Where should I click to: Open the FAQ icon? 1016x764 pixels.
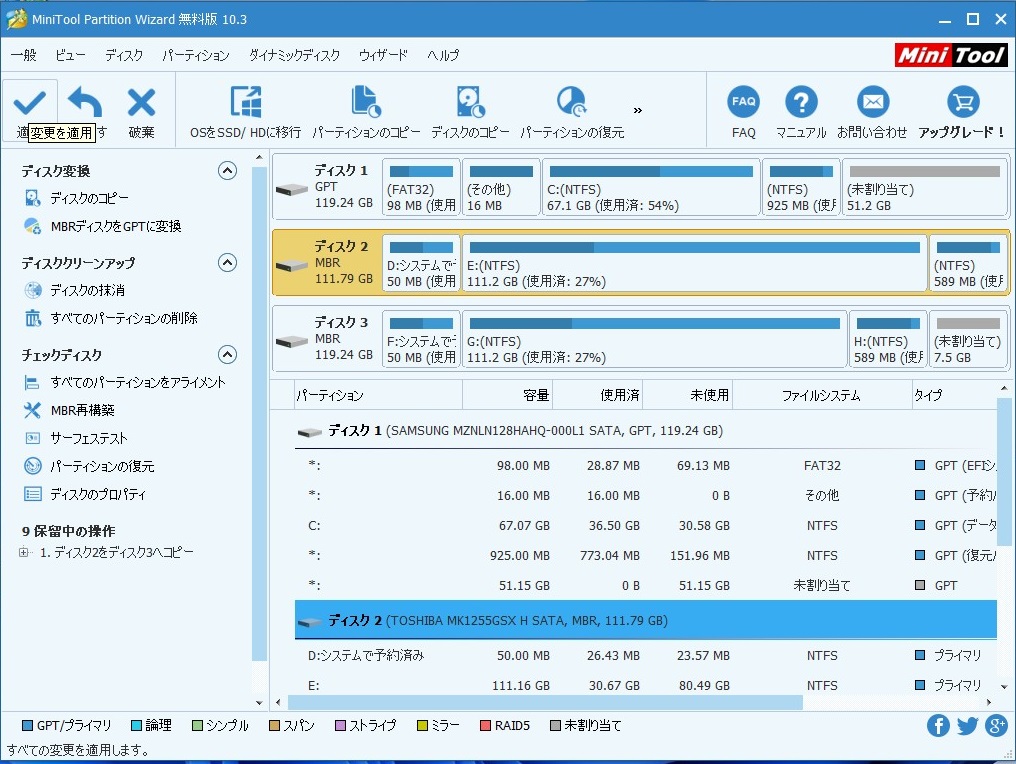click(743, 102)
